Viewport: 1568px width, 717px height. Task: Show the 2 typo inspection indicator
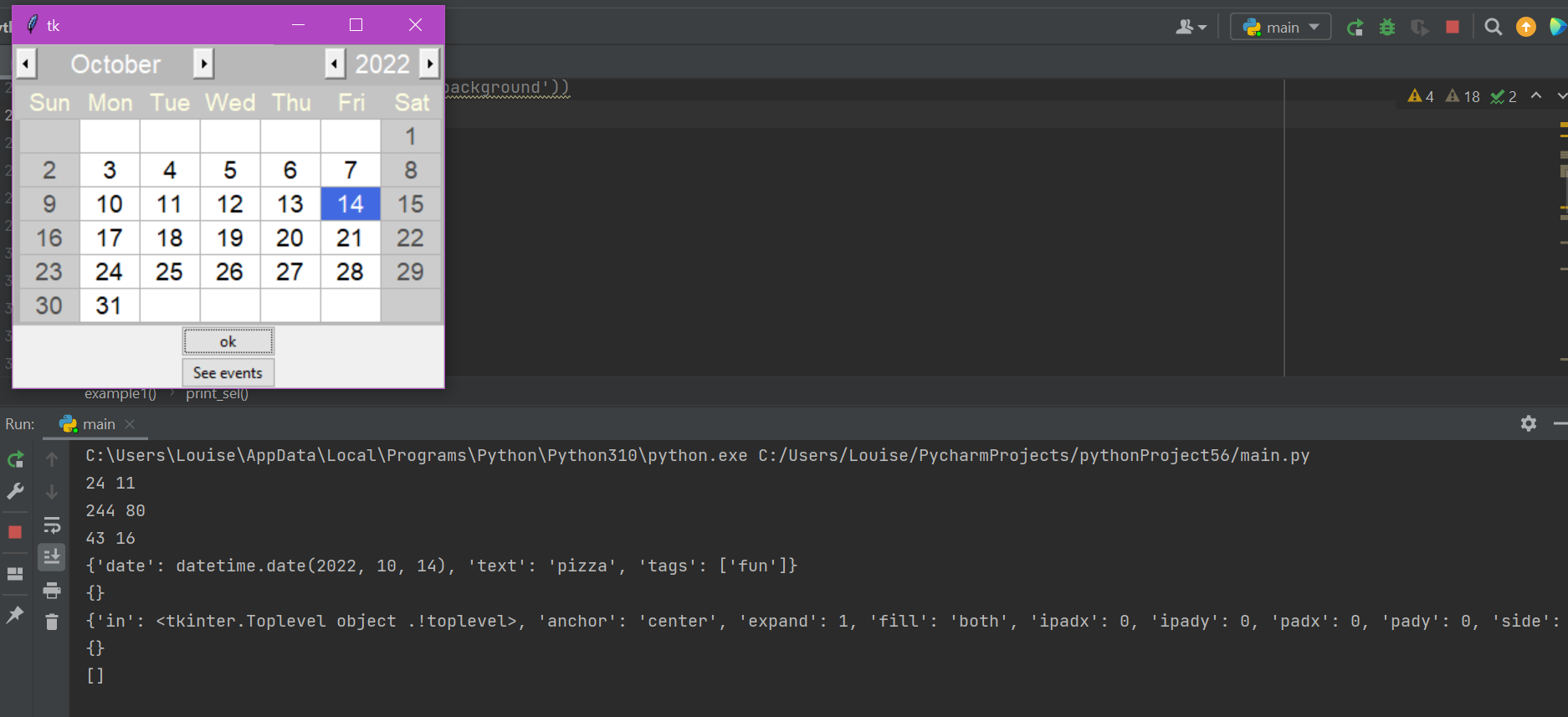[1504, 96]
